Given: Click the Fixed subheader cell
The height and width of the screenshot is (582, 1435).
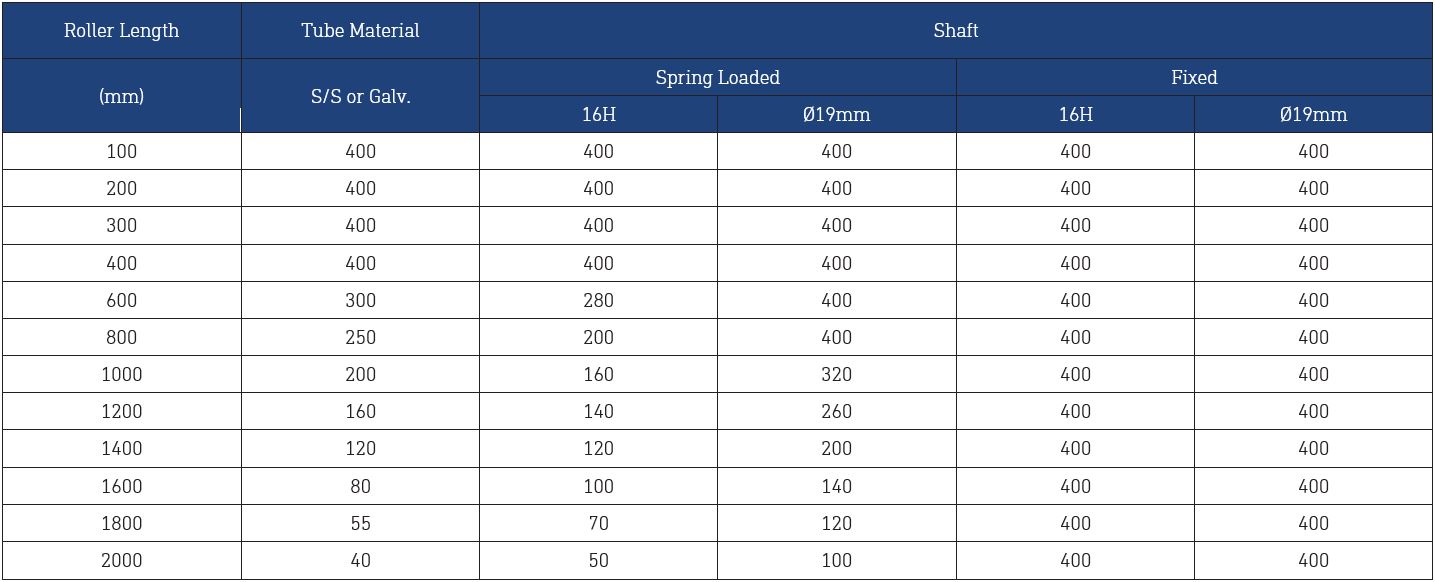Looking at the screenshot, I should tap(1194, 77).
